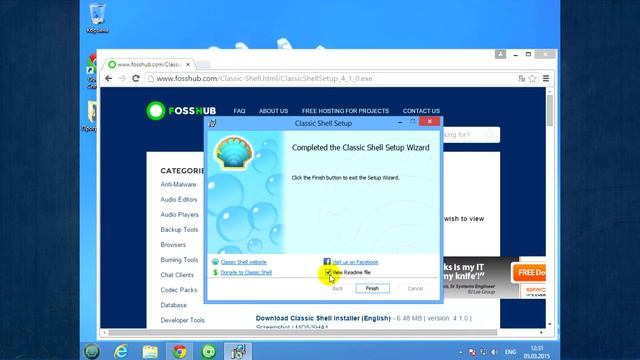Open the Browsers category

tap(173, 245)
